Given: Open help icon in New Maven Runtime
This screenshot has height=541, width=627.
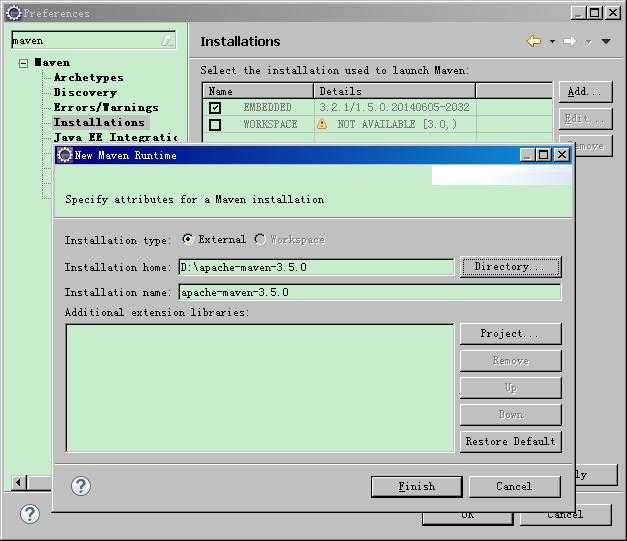Looking at the screenshot, I should click(x=81, y=486).
